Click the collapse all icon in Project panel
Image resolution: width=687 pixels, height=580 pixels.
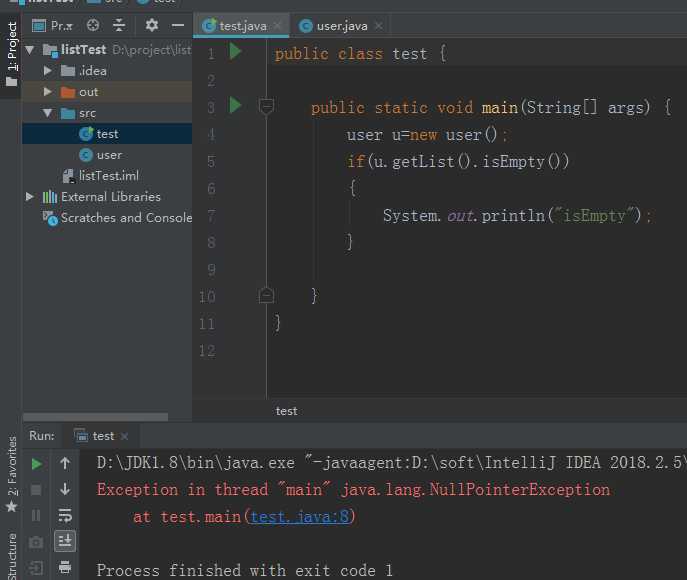coord(119,25)
